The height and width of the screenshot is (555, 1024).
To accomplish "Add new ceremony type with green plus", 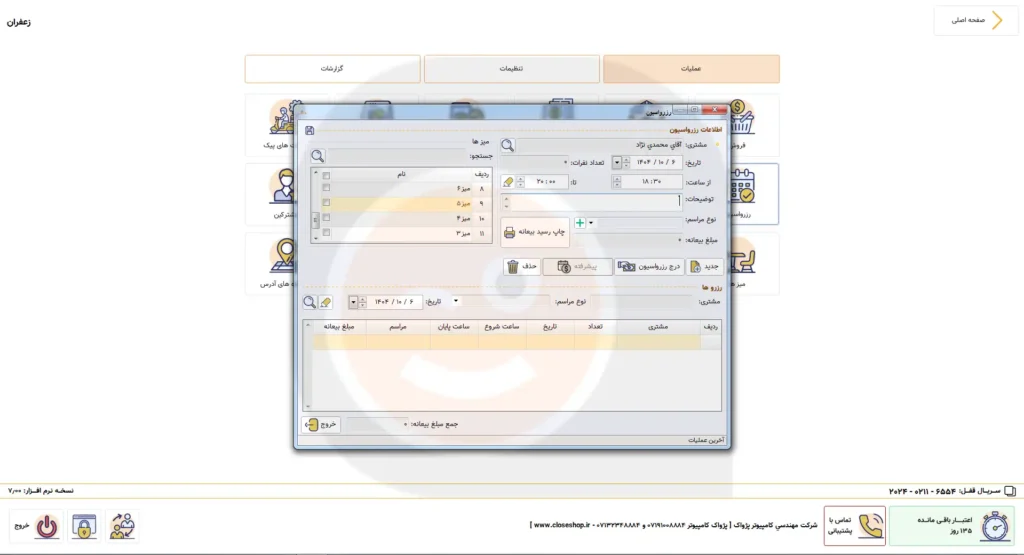I will click(x=579, y=223).
